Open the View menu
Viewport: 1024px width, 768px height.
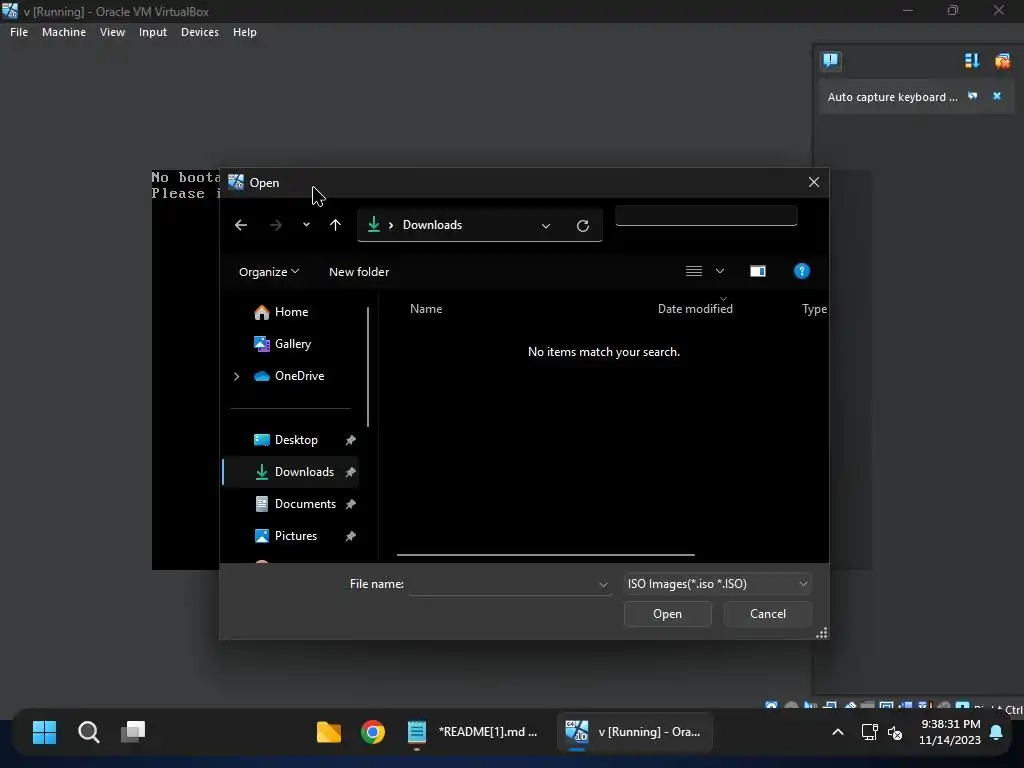[x=112, y=32]
